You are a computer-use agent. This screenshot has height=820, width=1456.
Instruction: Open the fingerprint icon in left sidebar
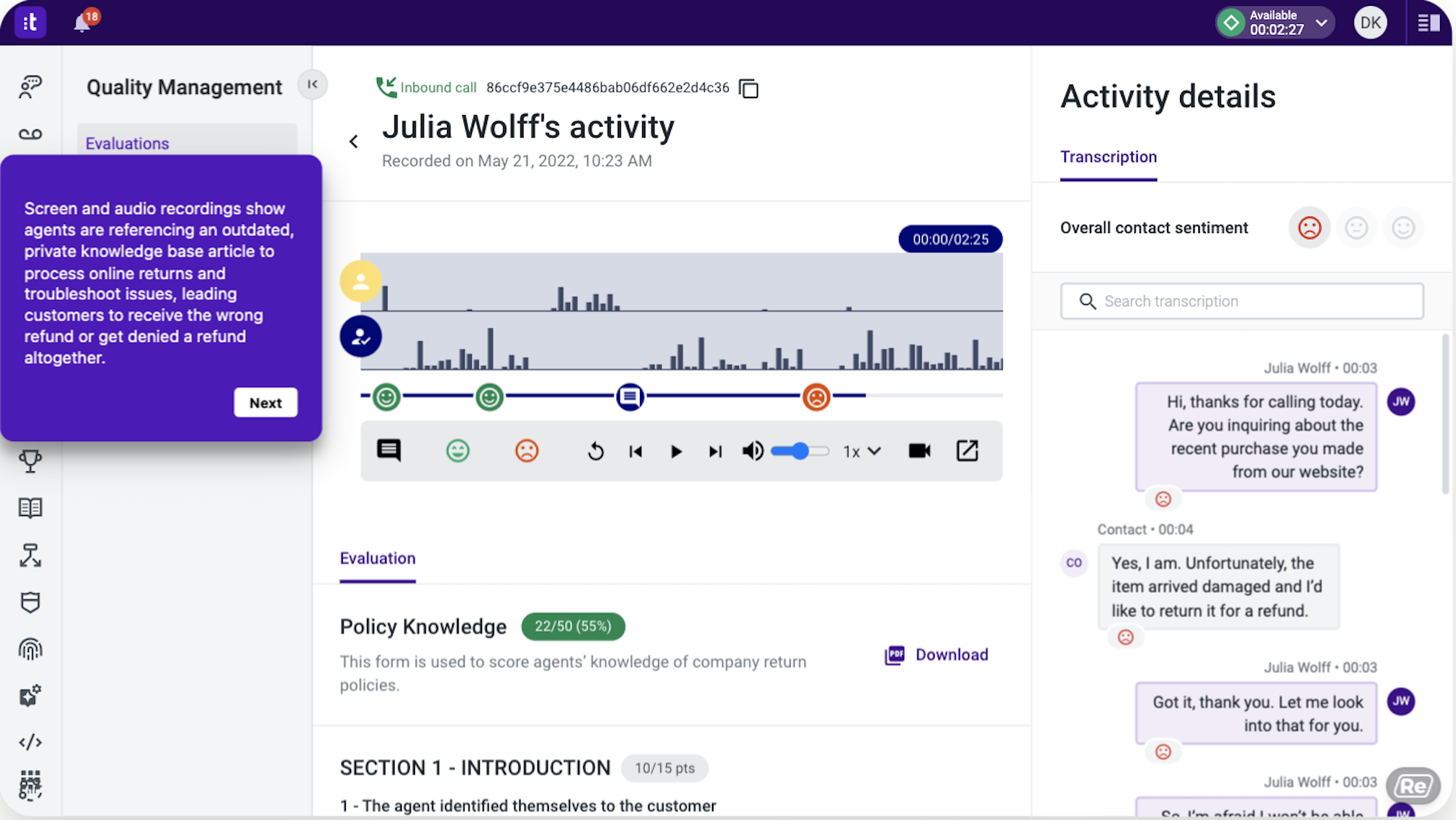[30, 649]
